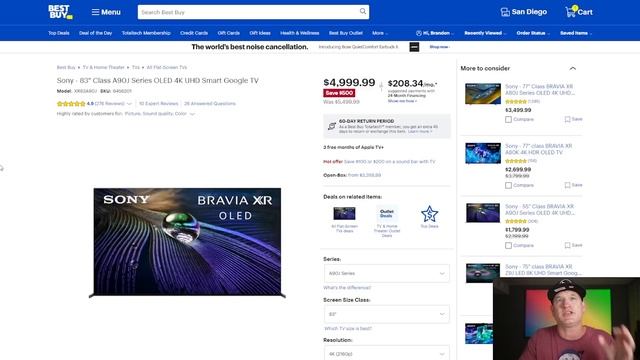Viewport: 640px width, 360px height.
Task: Click the Save $500 badge
Action: 339,93
